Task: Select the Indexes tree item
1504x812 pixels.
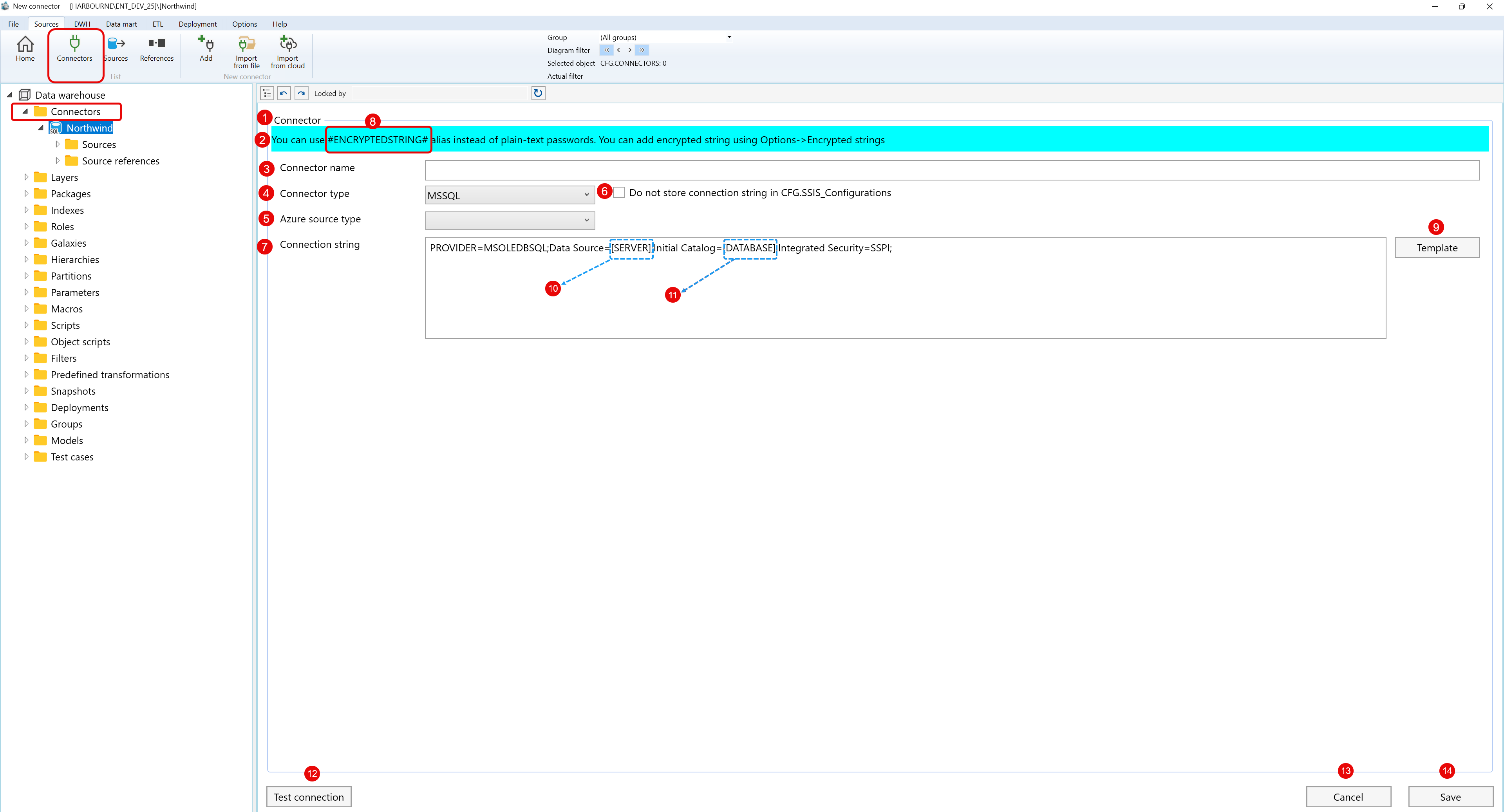Action: 67,210
